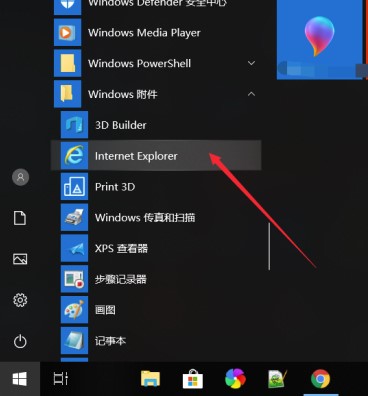The height and width of the screenshot is (396, 368).
Task: Select the Internet Explorer label
Action: 136,156
